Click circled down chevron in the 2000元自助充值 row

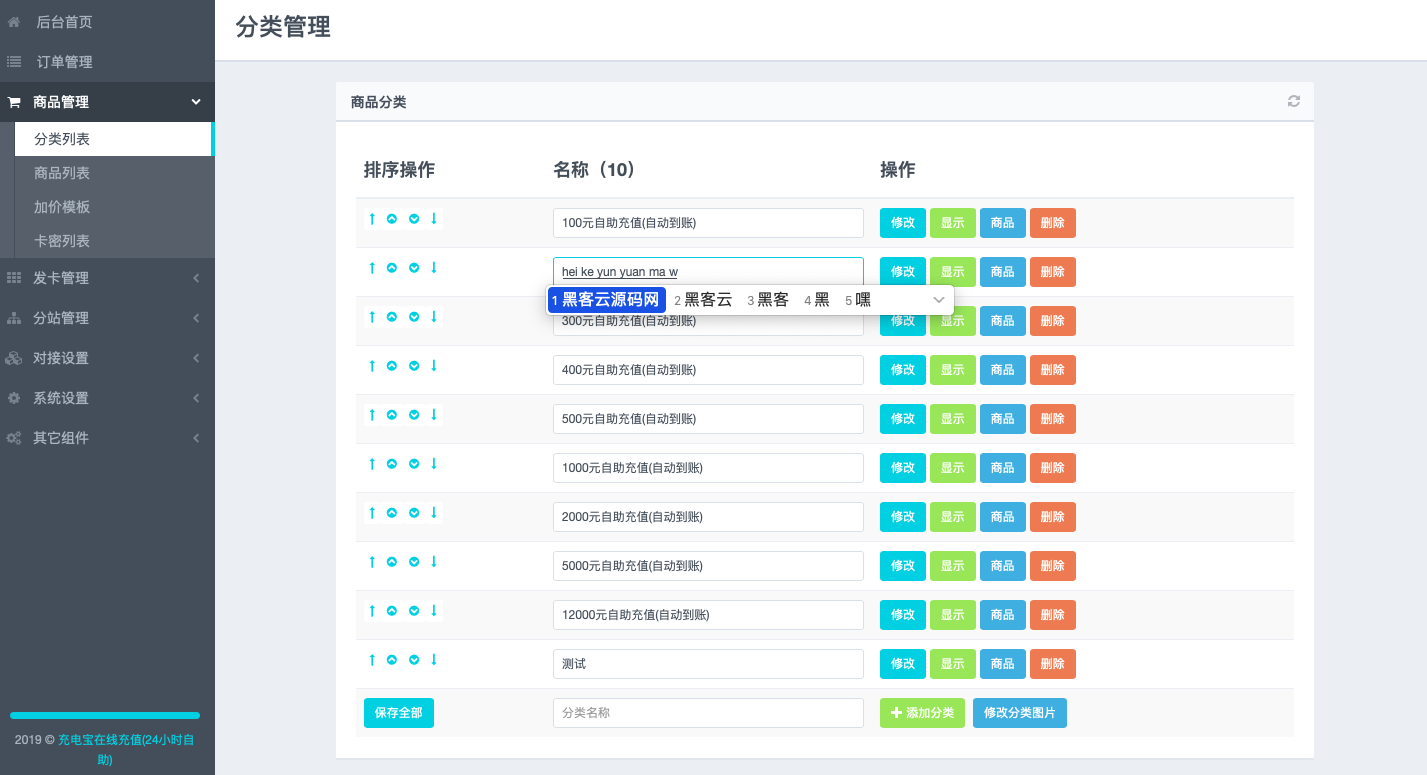coord(414,513)
